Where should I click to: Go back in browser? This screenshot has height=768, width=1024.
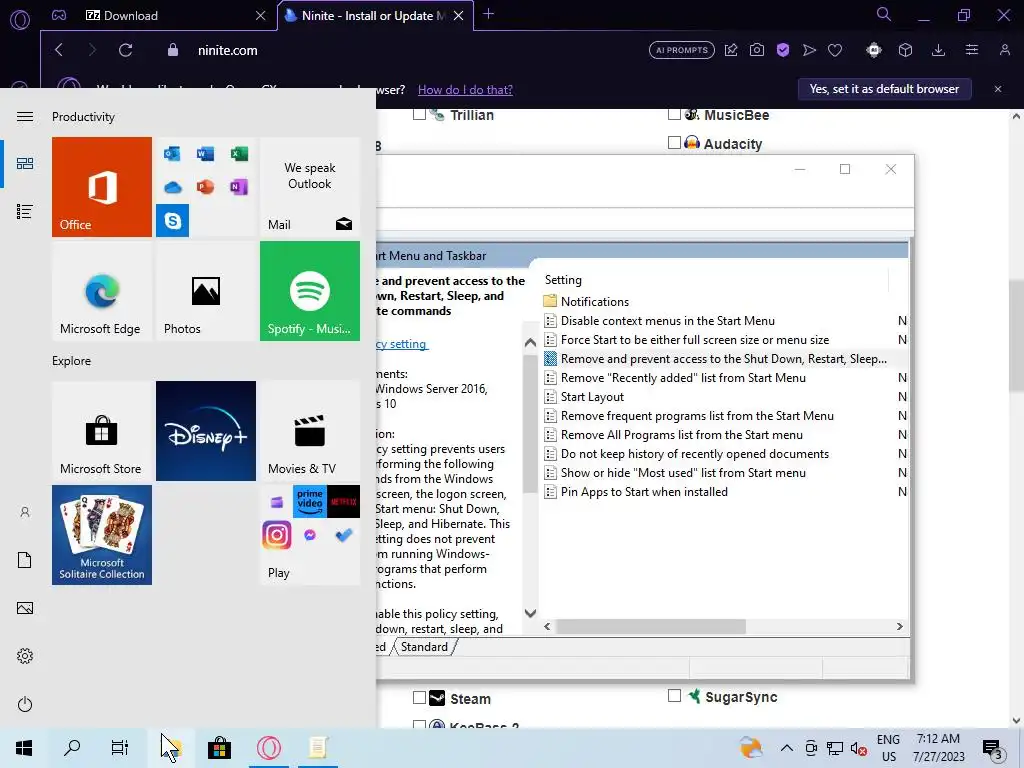[x=59, y=50]
